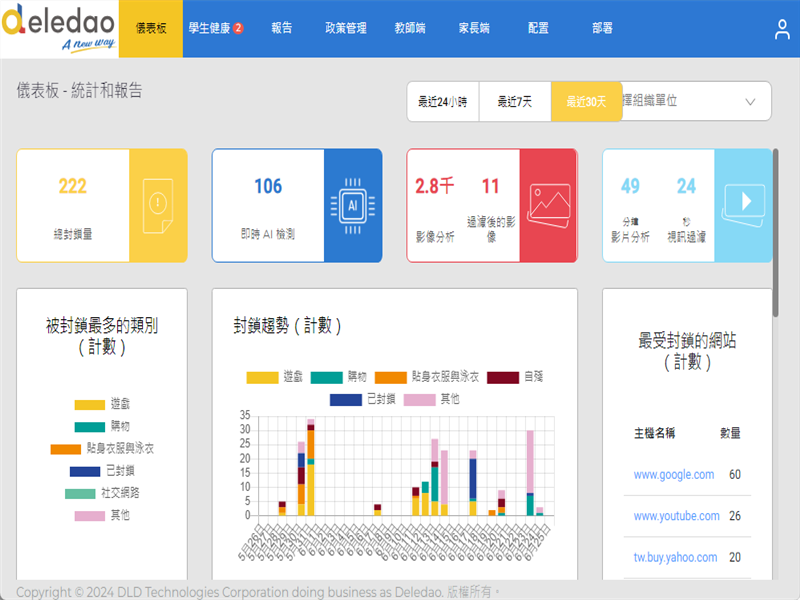Toggle 社交網路 in category chart legend
This screenshot has height=600, width=800.
pos(102,493)
